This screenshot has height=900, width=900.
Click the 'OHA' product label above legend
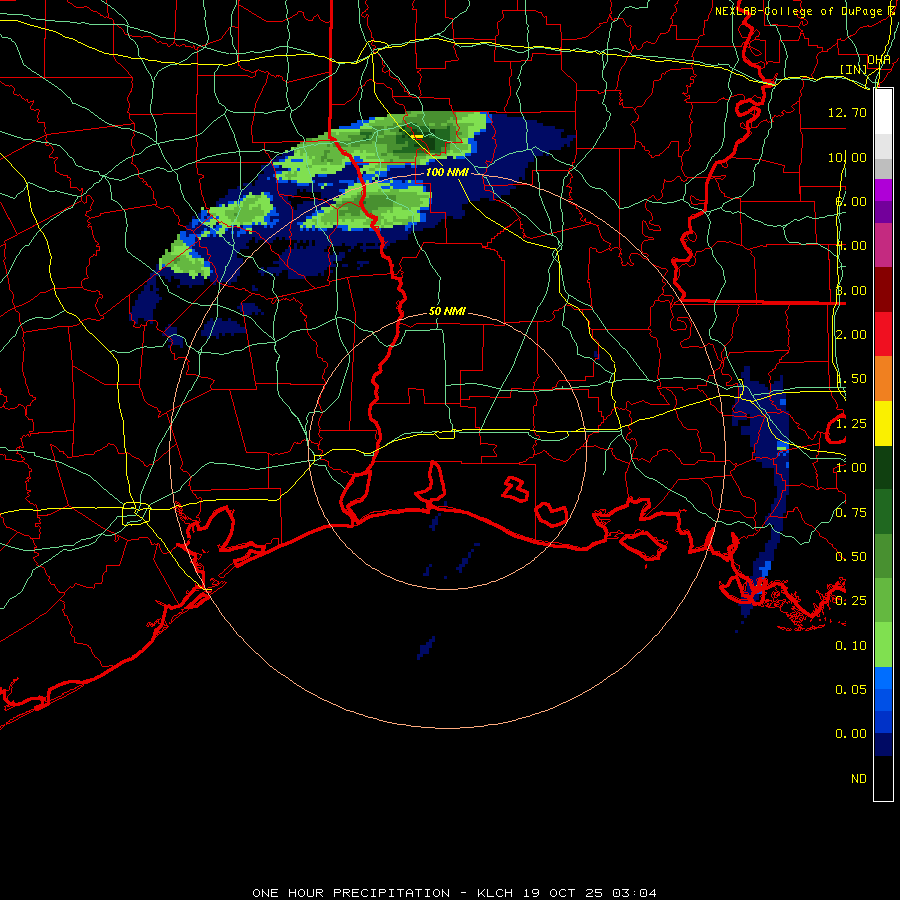click(x=879, y=59)
